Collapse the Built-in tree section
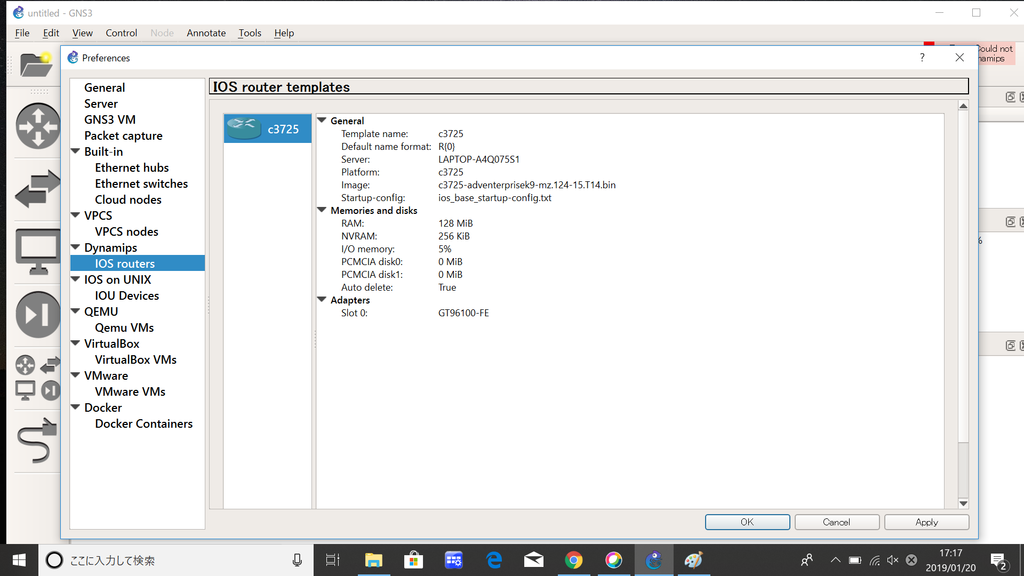Viewport: 1024px width, 576px height. click(76, 152)
